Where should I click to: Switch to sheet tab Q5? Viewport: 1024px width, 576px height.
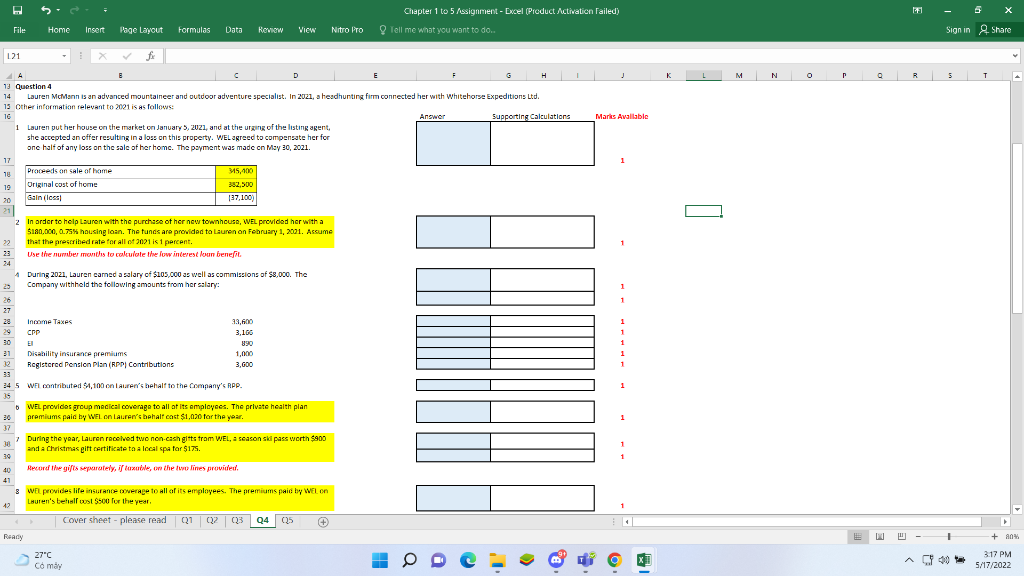287,520
